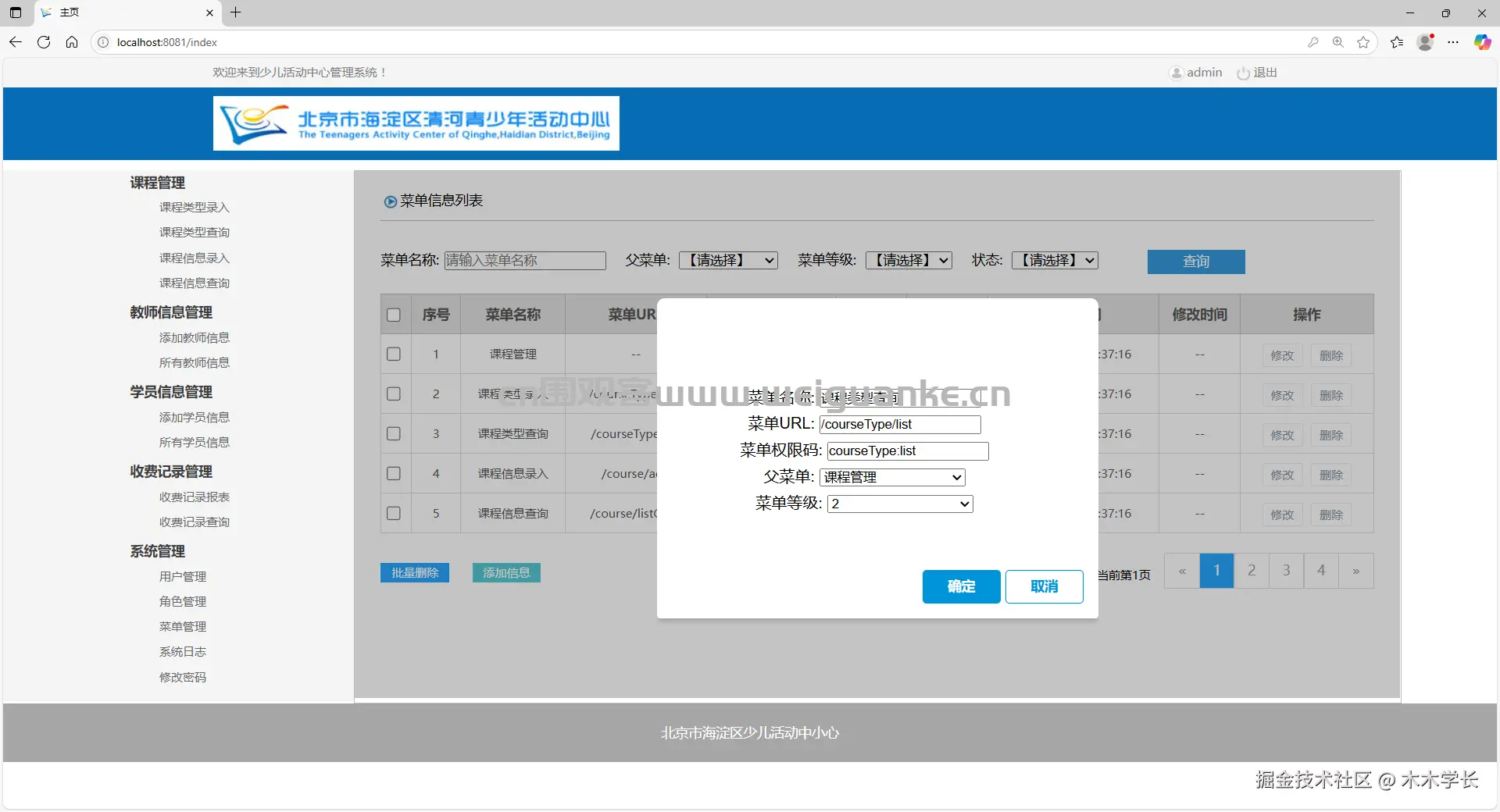Check the box for row 5 课程信息查询
The image size is (1500, 812).
(394, 513)
